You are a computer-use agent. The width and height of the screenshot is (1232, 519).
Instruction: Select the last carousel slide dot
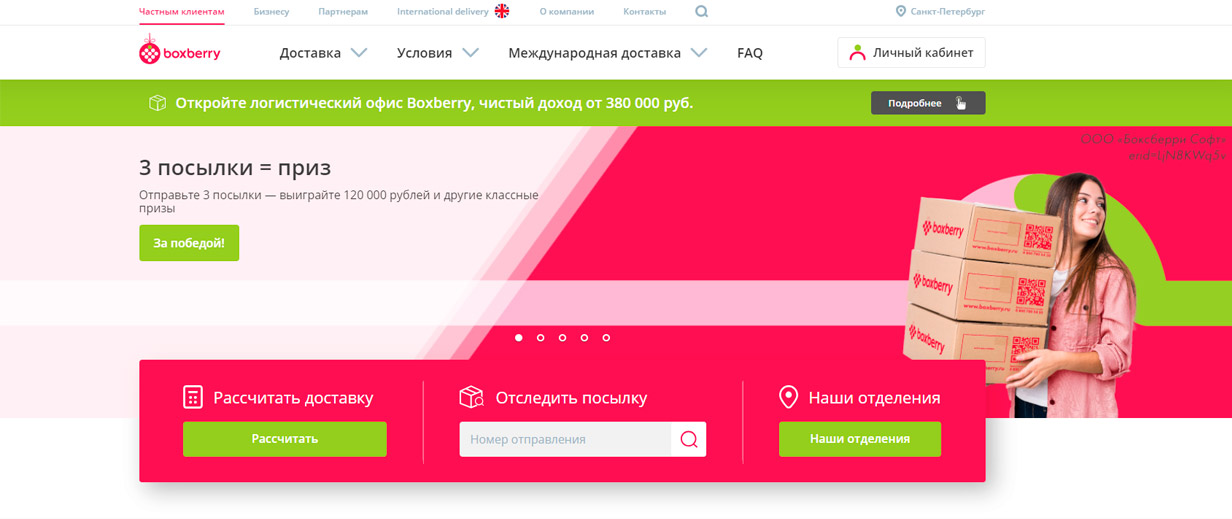click(607, 338)
